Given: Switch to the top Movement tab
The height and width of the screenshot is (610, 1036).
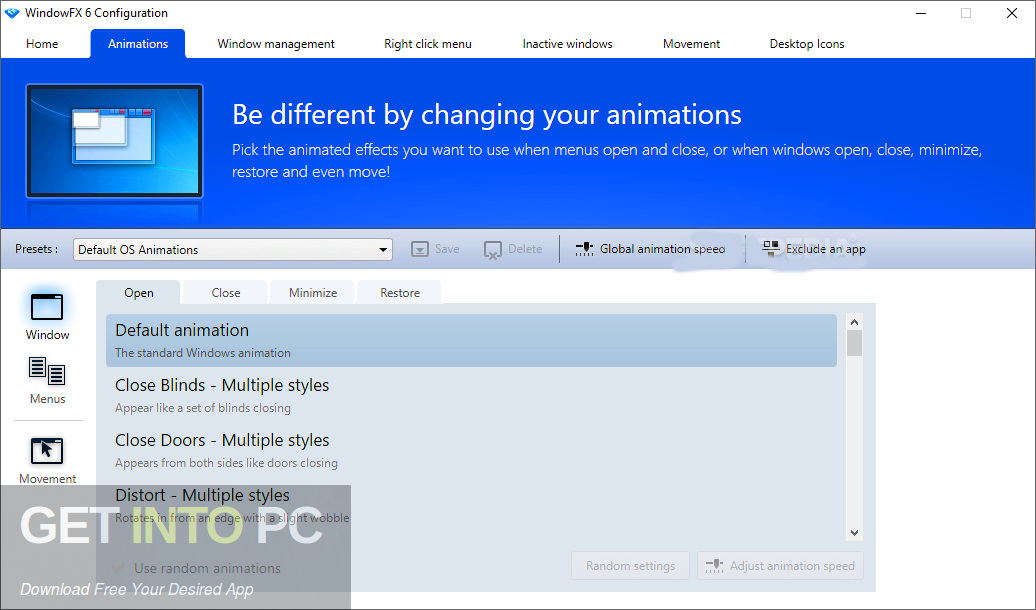Looking at the screenshot, I should 691,44.
